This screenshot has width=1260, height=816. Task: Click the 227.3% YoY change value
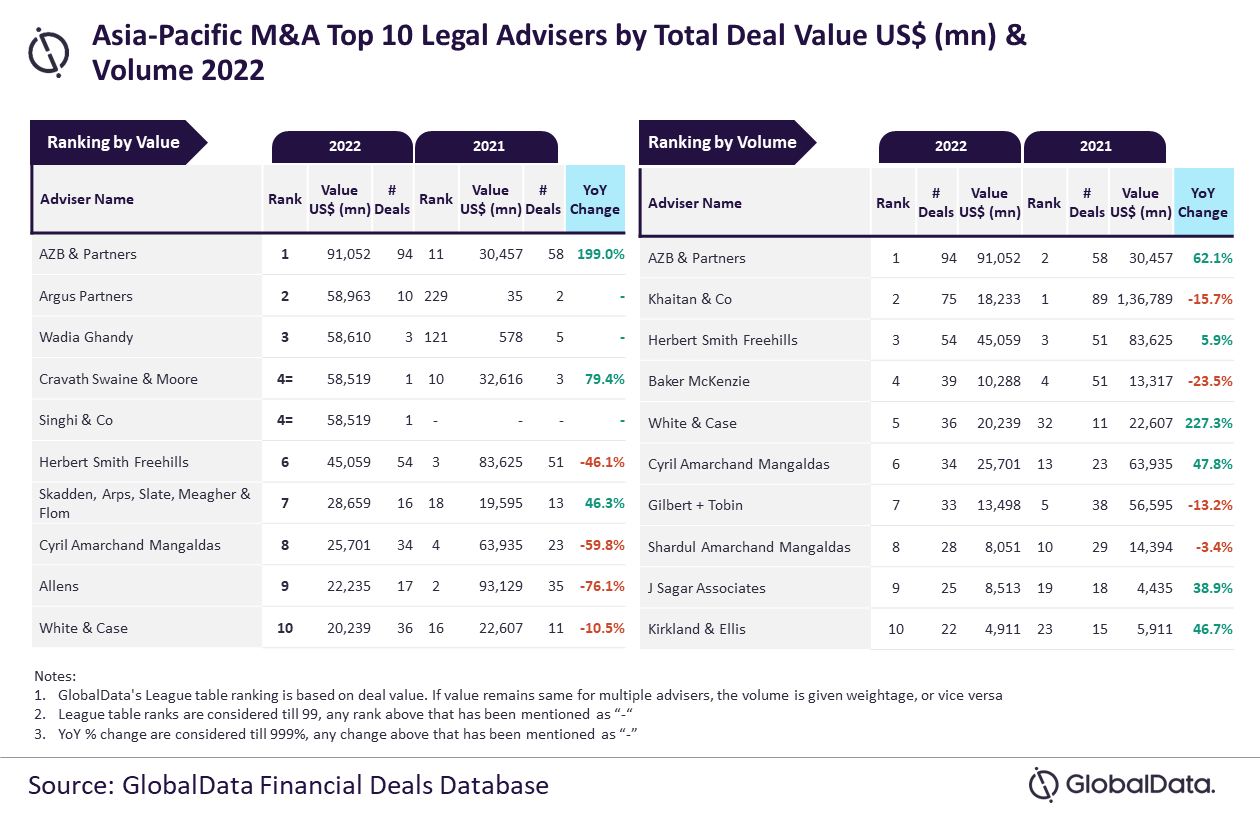[x=1207, y=423]
